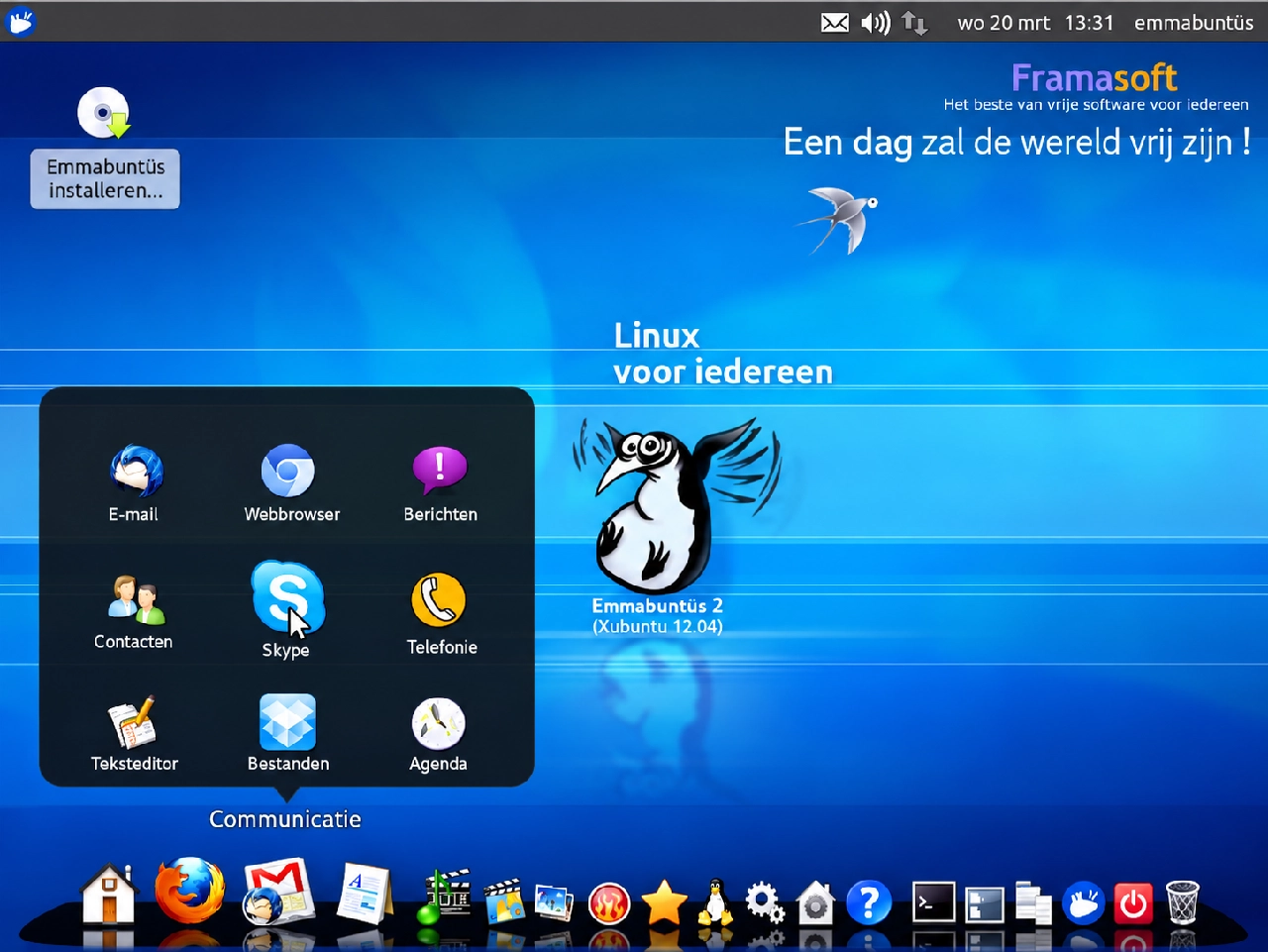The width and height of the screenshot is (1268, 952).
Task: Open the clapperboard with picture dock icon
Action: click(x=504, y=901)
